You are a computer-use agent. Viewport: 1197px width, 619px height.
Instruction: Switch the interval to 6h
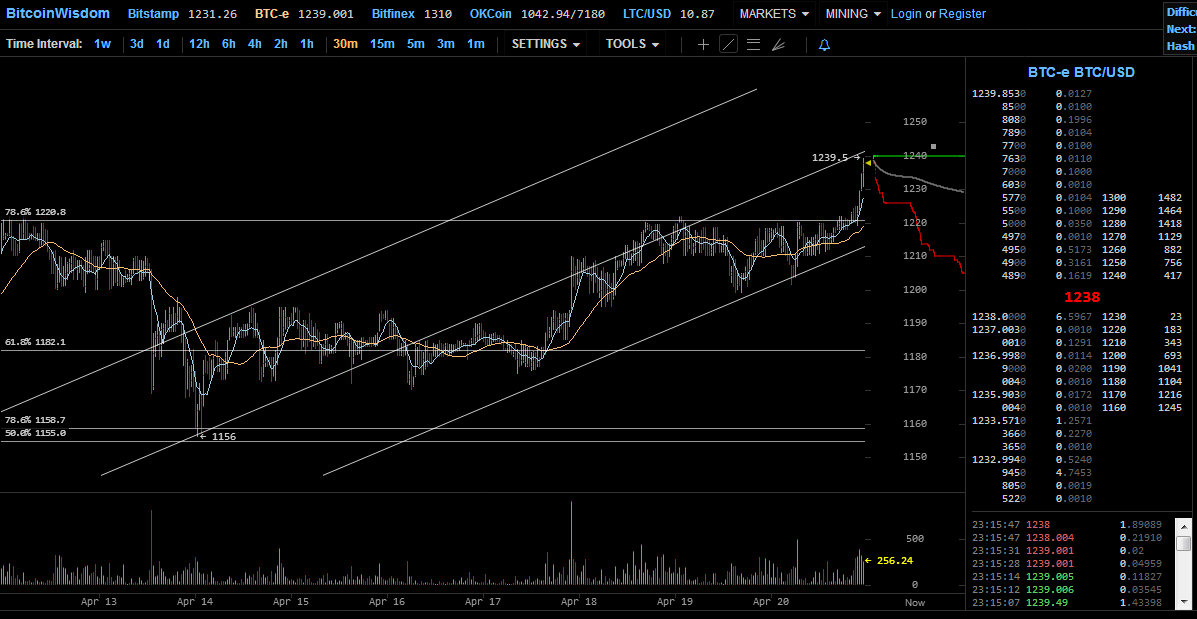click(229, 44)
